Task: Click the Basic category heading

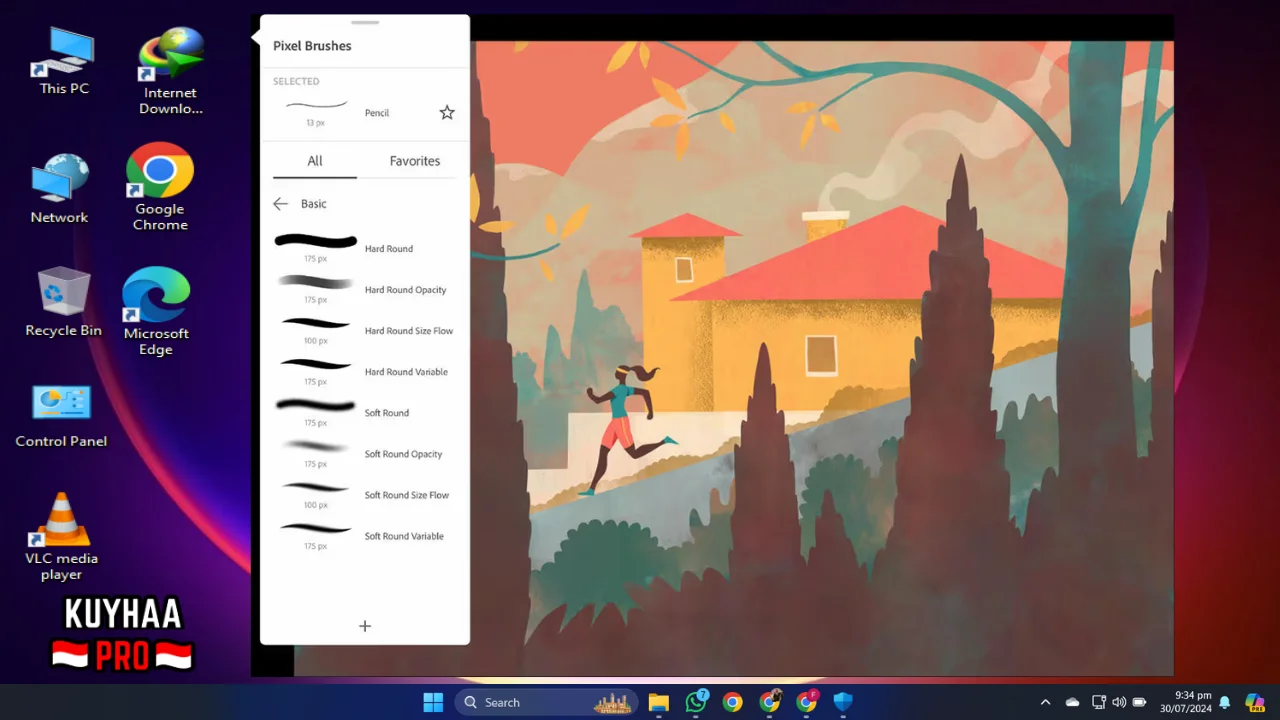Action: pos(314,204)
